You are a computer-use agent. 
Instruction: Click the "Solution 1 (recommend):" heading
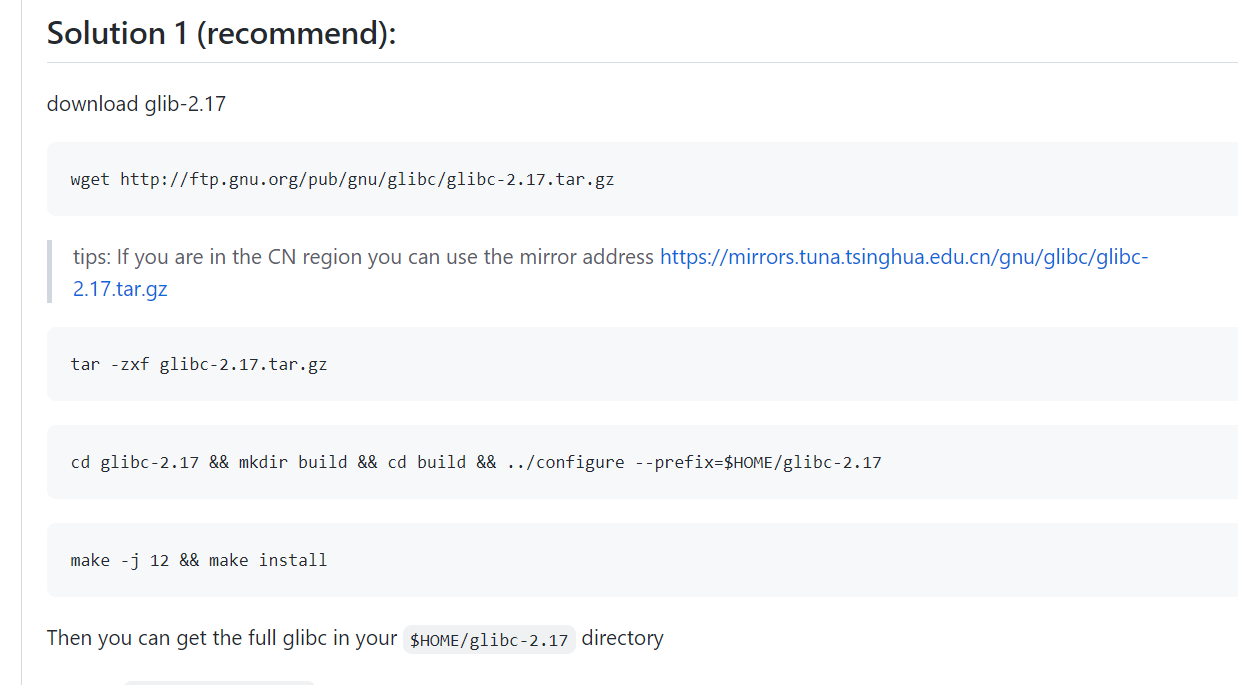tap(221, 33)
